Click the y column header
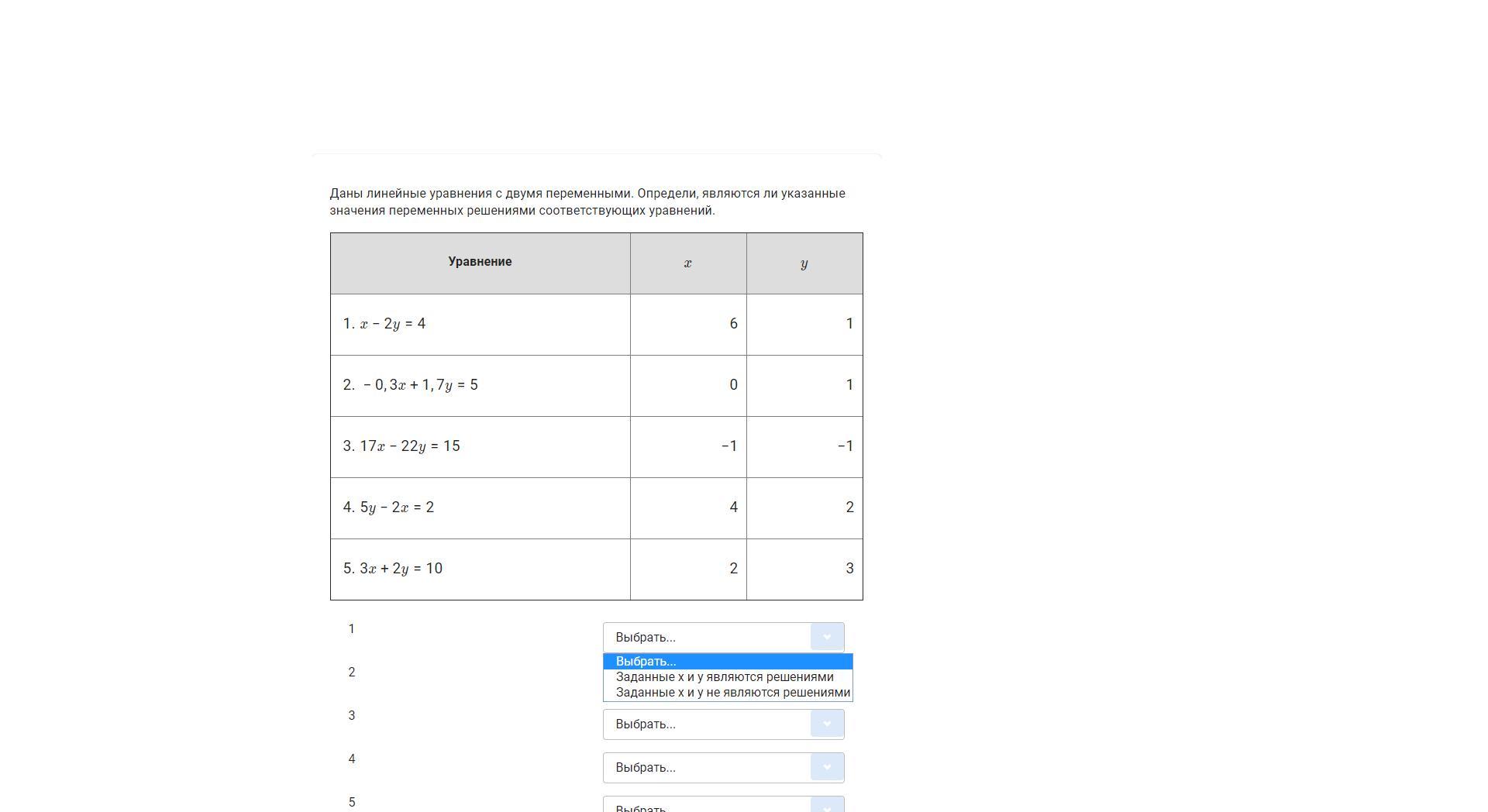This screenshot has height=812, width=1488. 804,263
